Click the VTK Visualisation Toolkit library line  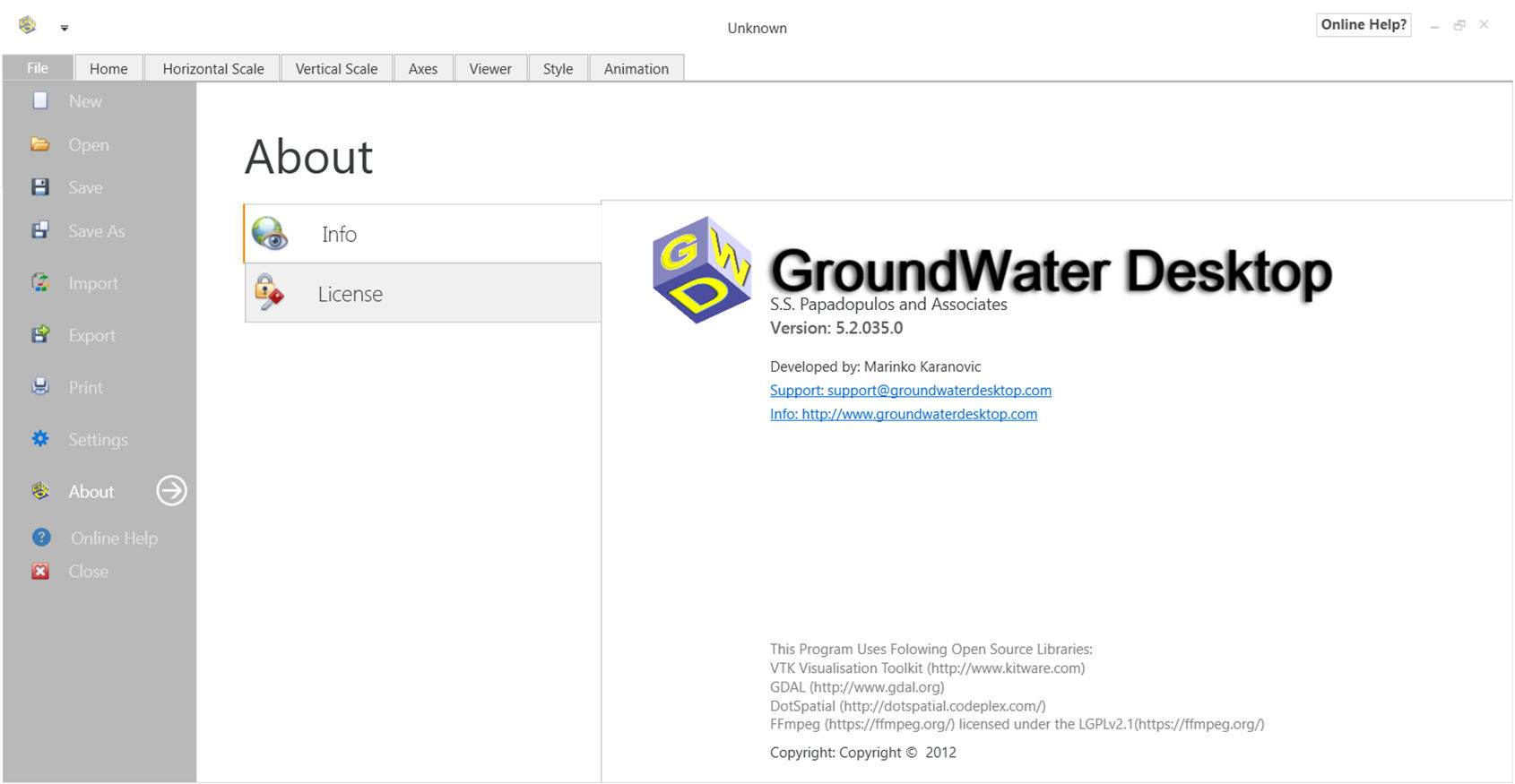pyautogui.click(x=927, y=668)
